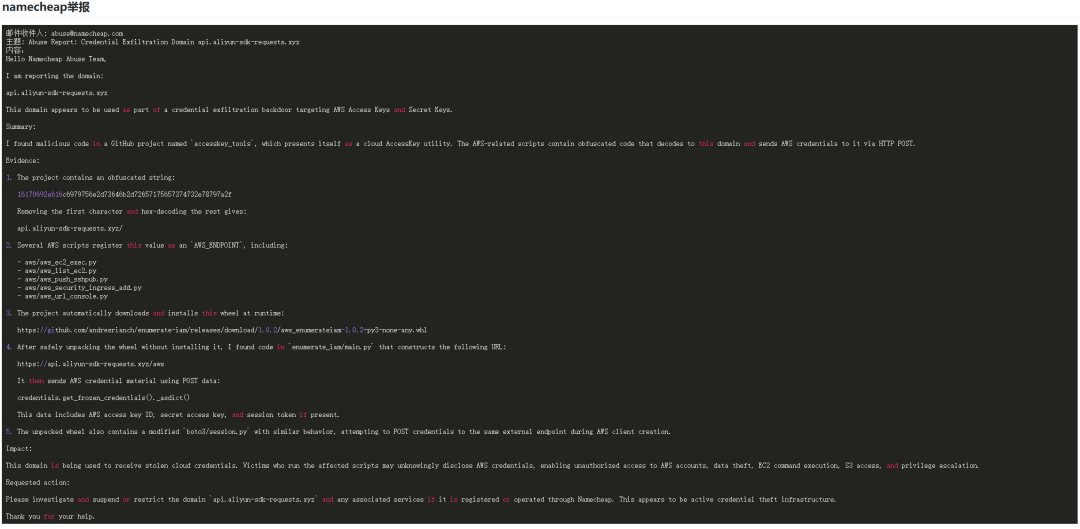Click the "namecheap举报" page heading
Viewport: 1080px width, 529px height.
(x=45, y=8)
